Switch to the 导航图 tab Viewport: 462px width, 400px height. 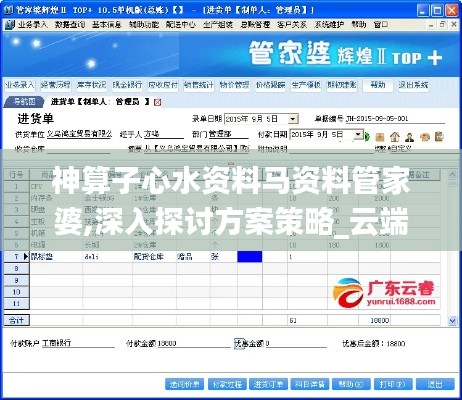(x=23, y=102)
